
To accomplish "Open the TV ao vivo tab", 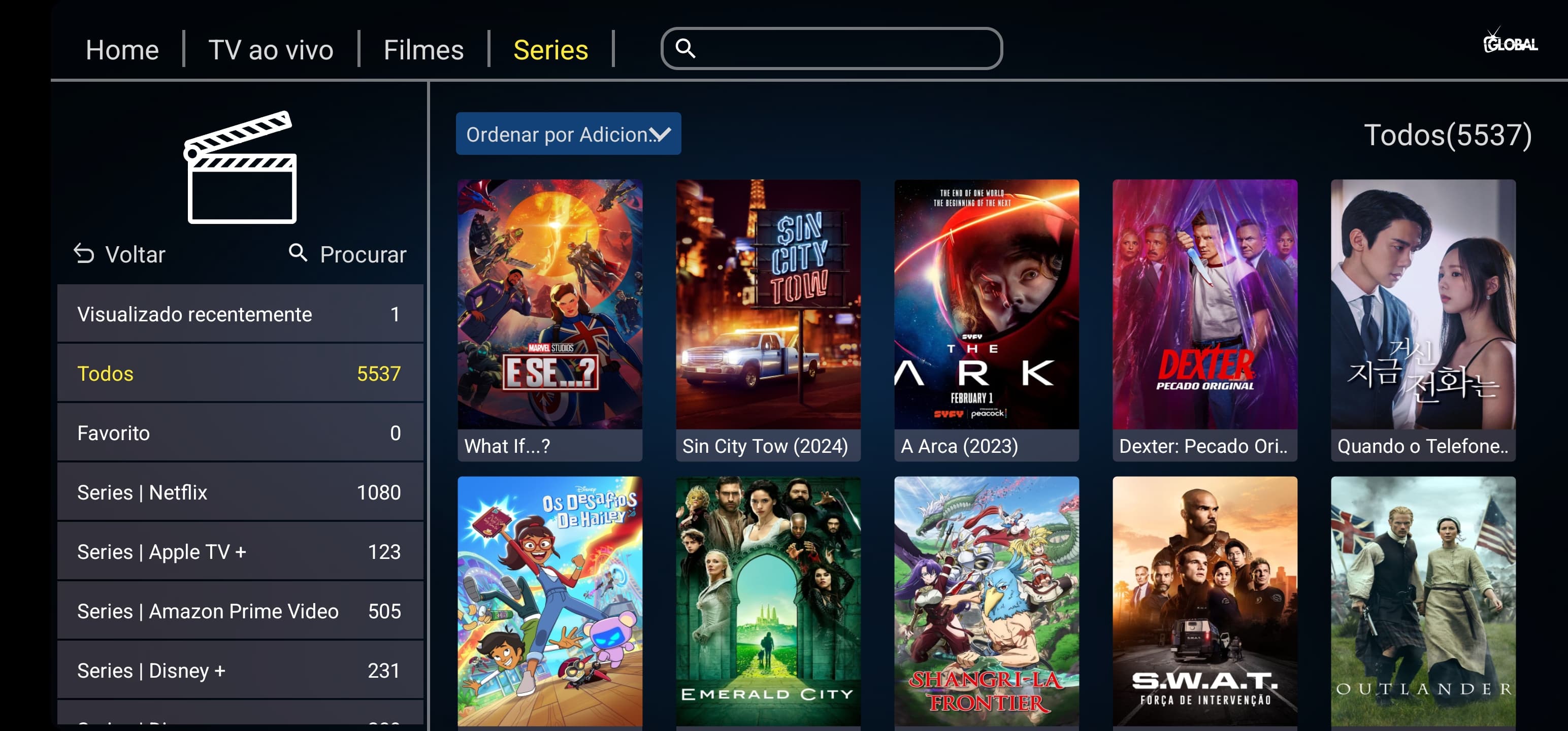I will click(x=271, y=49).
